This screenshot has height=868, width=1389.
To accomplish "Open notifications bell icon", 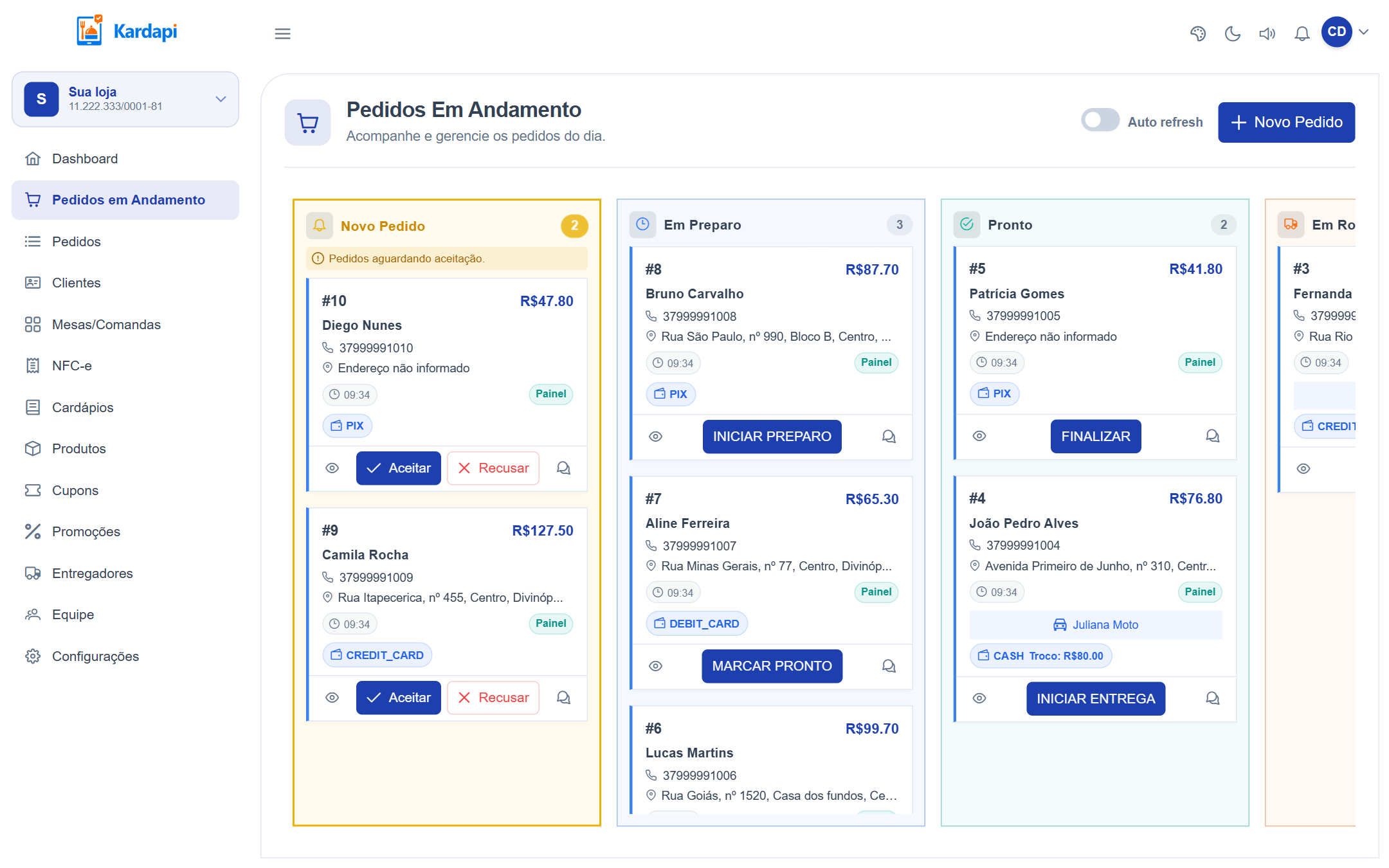I will tap(1302, 33).
